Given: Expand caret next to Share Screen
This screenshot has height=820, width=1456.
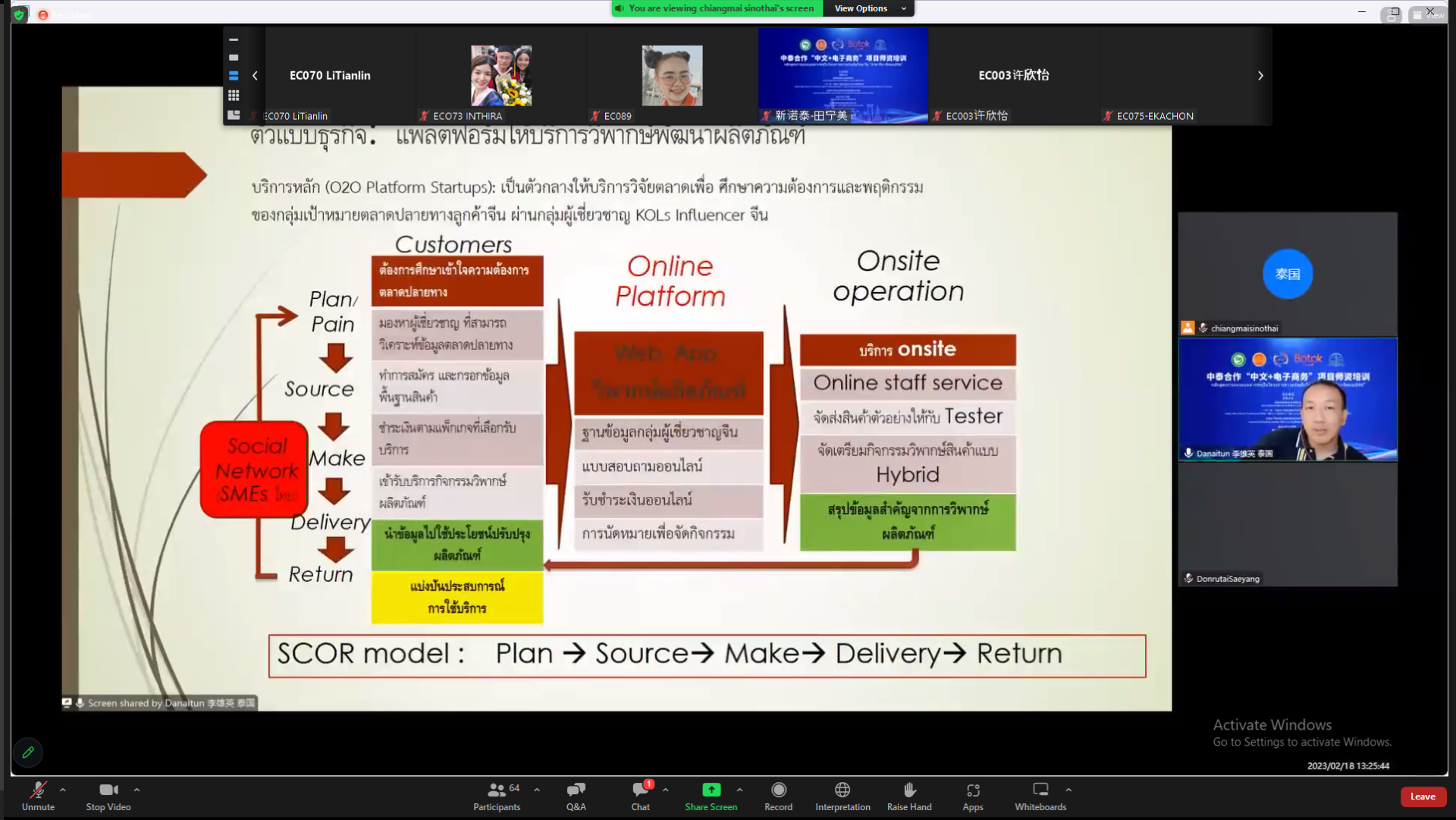Looking at the screenshot, I should pos(739,790).
